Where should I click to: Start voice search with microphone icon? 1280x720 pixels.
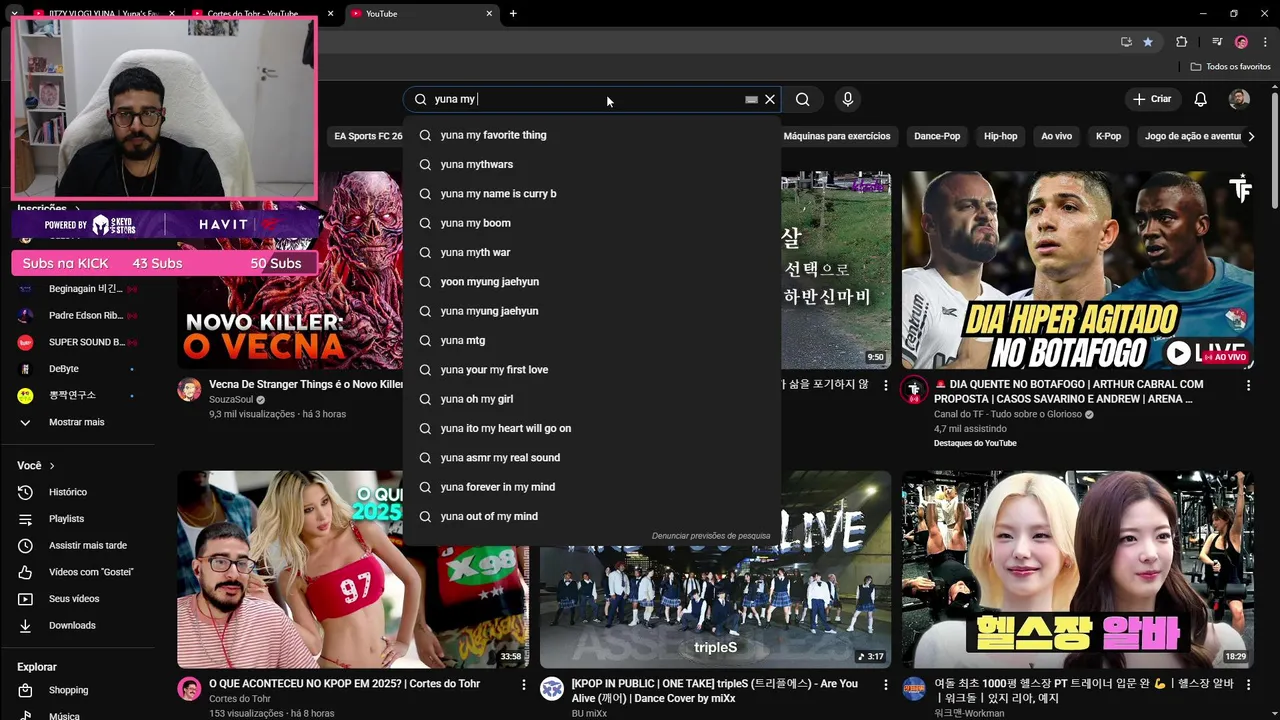[848, 99]
